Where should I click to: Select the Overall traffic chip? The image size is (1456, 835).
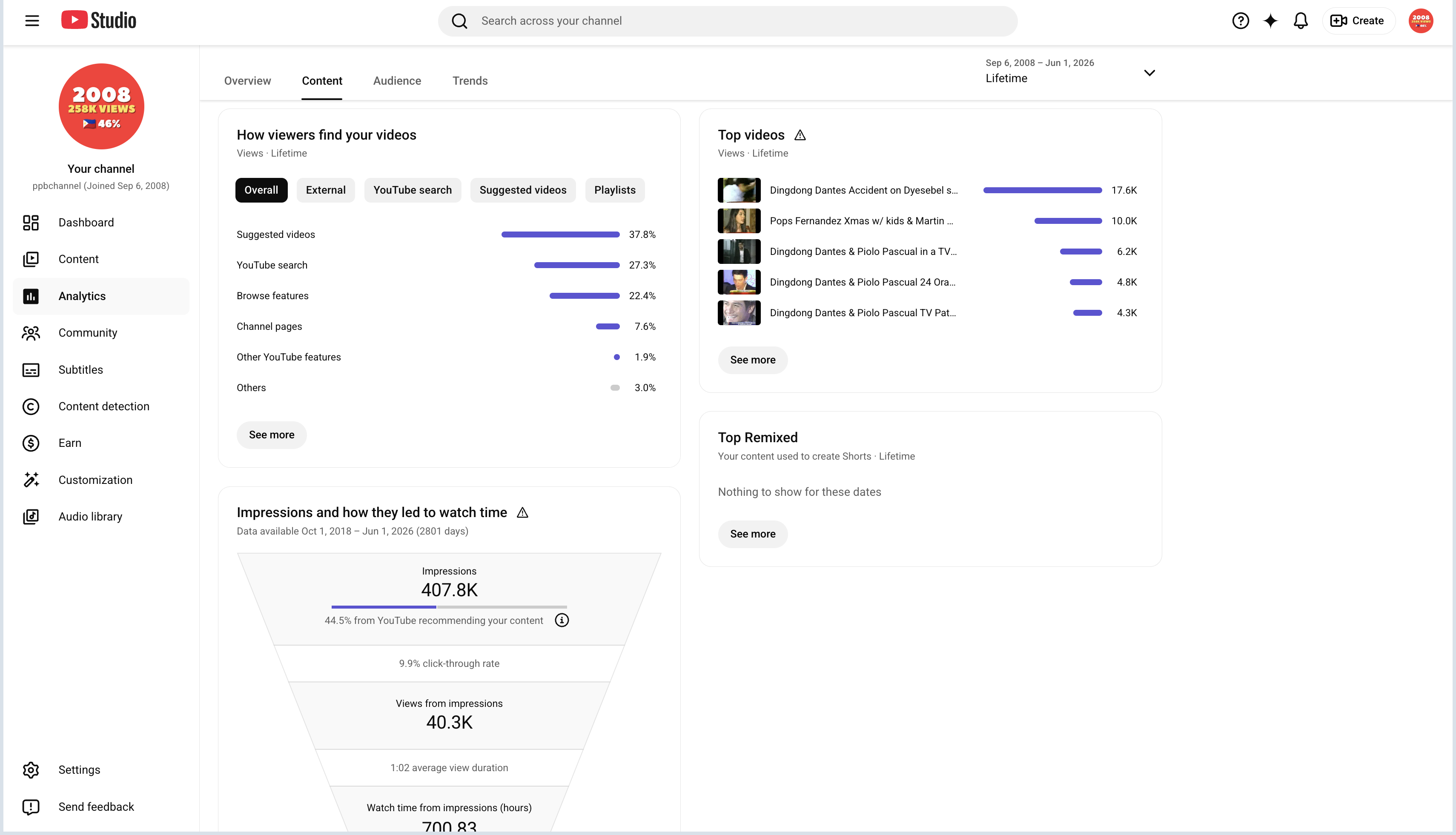pyautogui.click(x=261, y=190)
